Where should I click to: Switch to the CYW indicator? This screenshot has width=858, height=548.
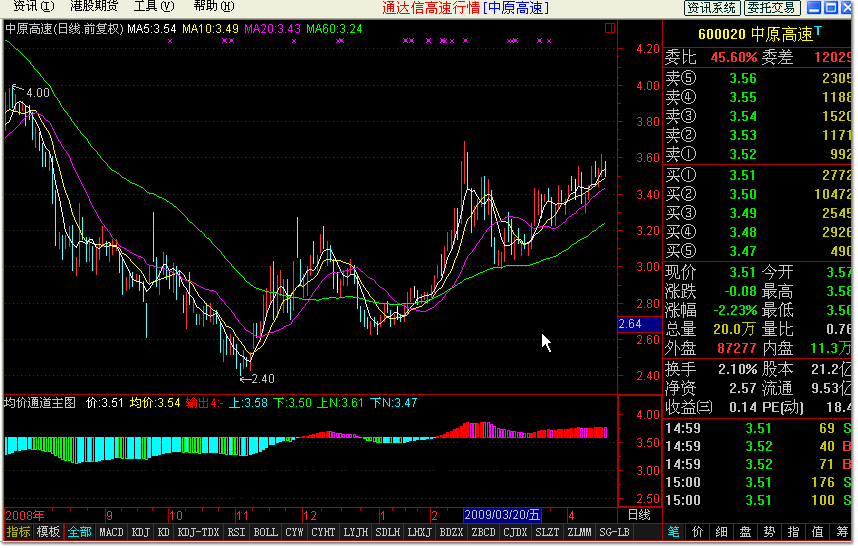click(294, 532)
